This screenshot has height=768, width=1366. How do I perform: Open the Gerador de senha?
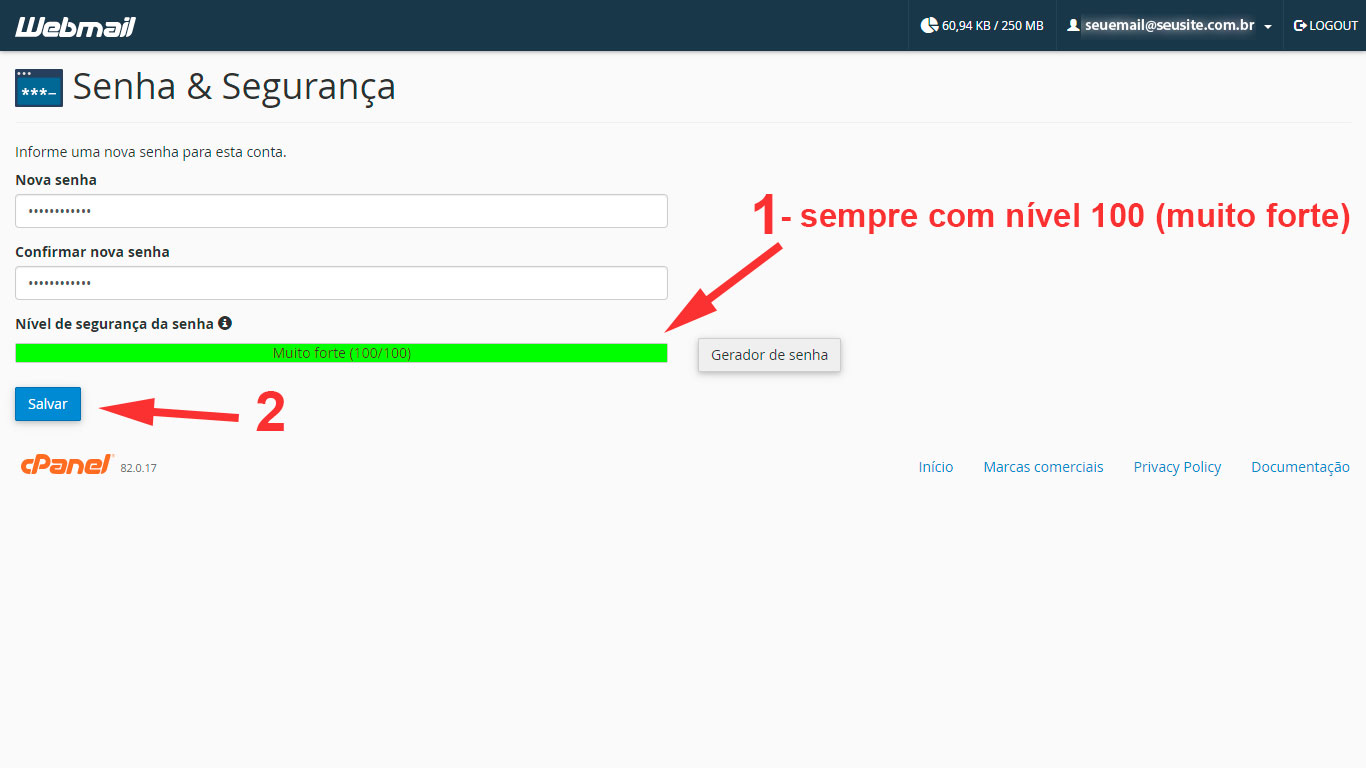click(x=769, y=355)
